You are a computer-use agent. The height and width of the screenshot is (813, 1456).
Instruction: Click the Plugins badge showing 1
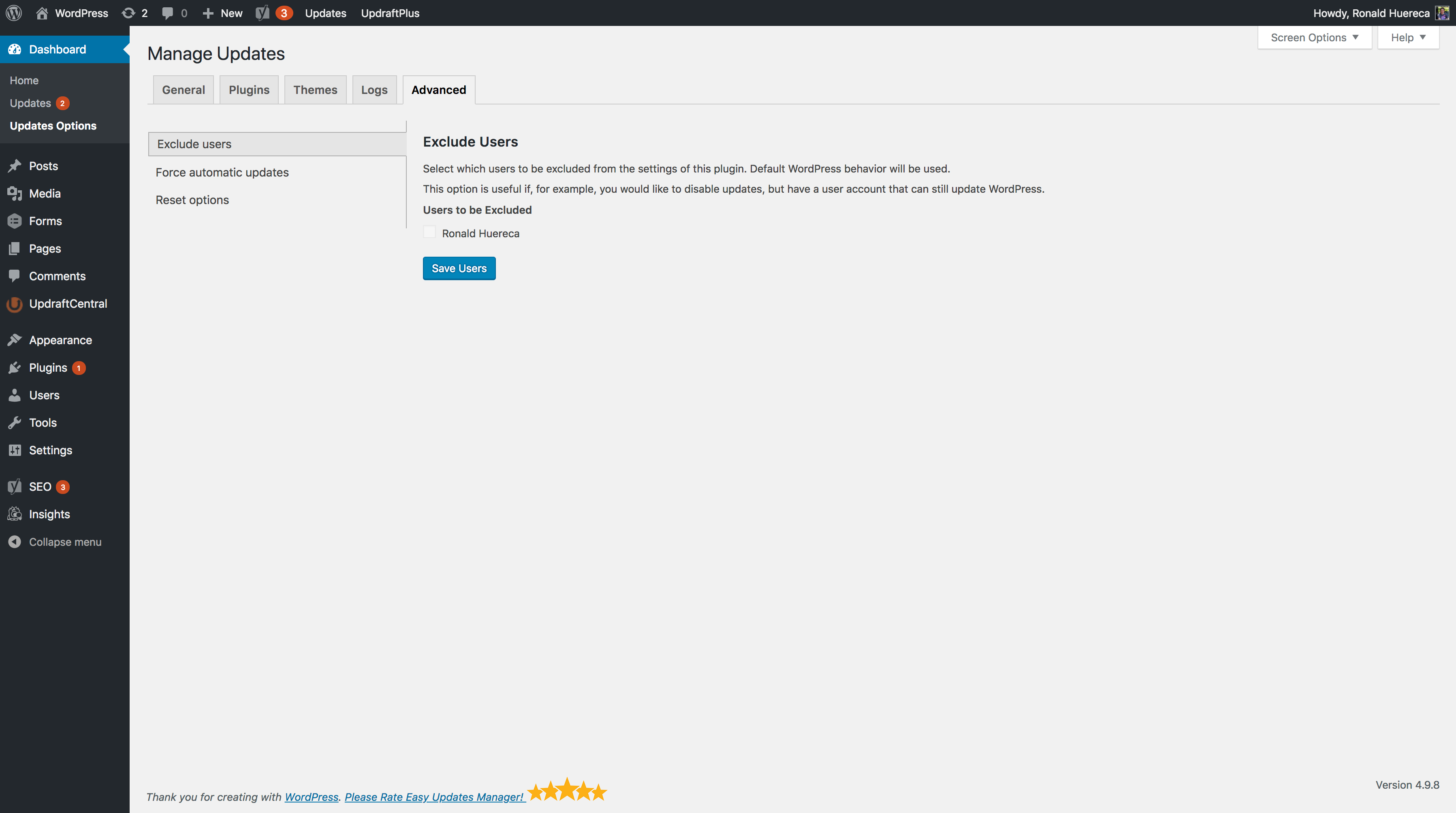(x=79, y=368)
